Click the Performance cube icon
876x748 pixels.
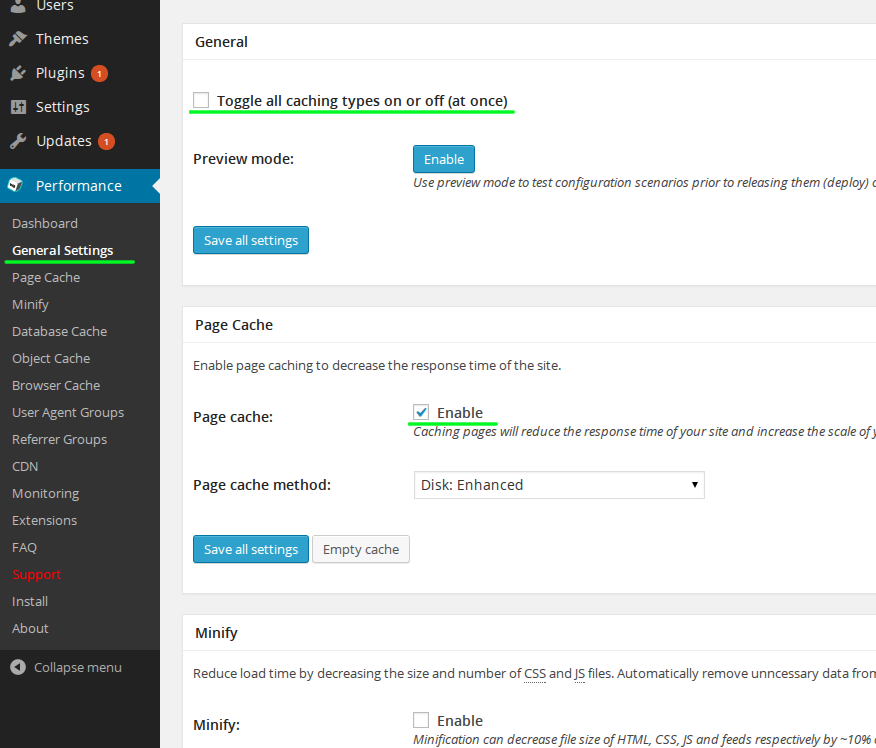[16, 185]
